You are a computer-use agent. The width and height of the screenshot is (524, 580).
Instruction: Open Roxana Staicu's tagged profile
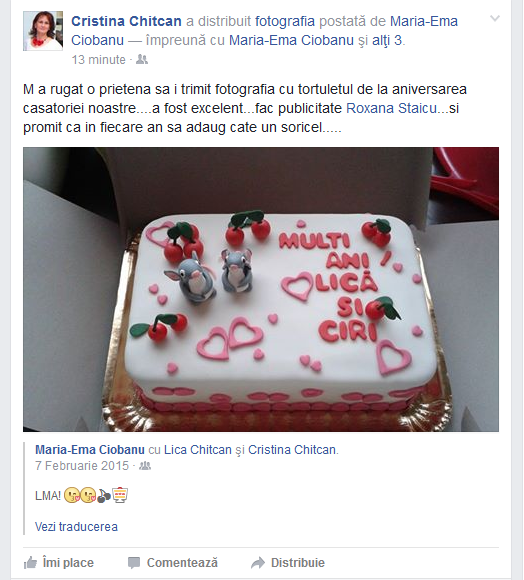coord(392,108)
